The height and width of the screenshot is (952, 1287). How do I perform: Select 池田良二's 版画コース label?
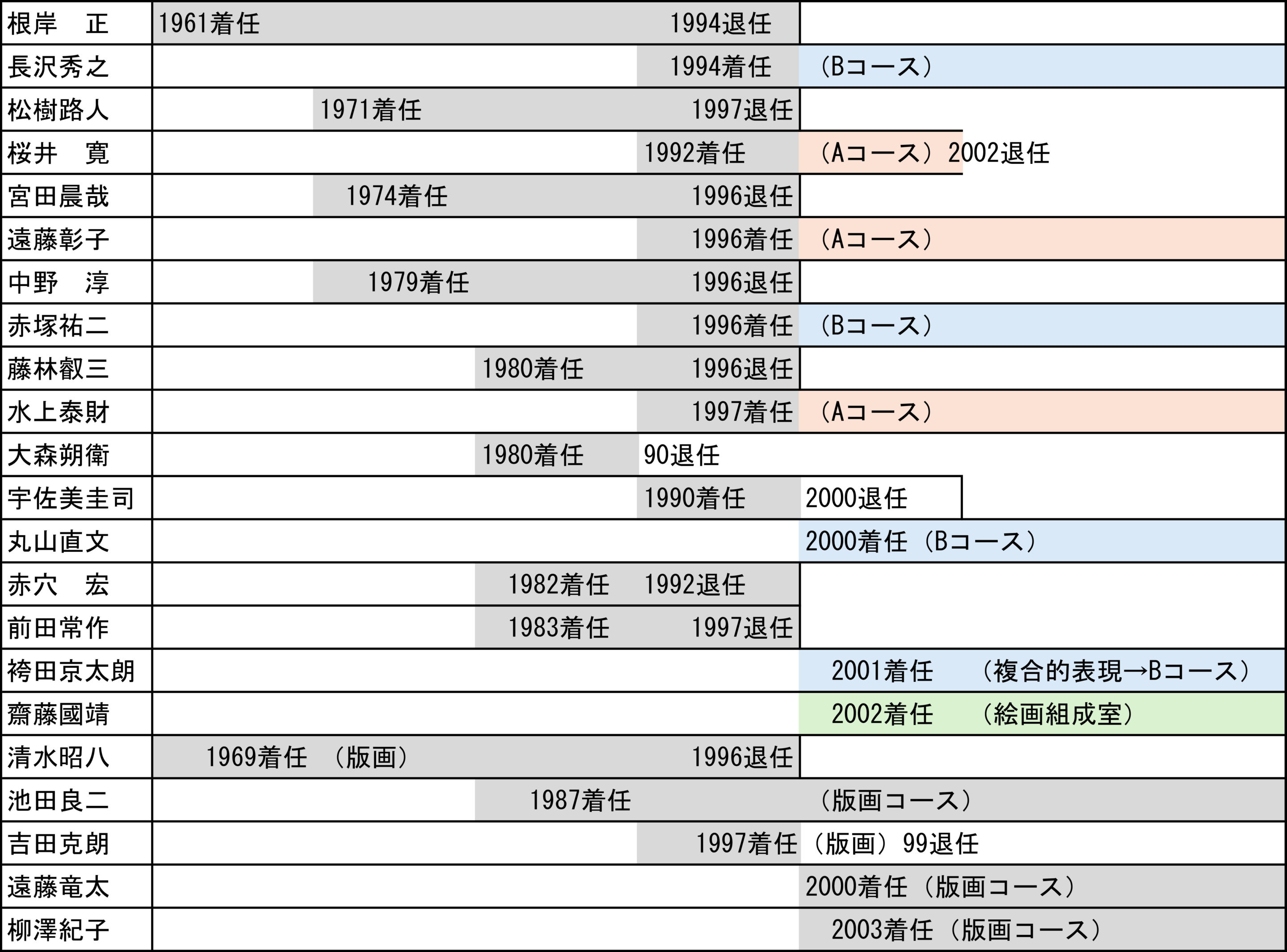(895, 801)
